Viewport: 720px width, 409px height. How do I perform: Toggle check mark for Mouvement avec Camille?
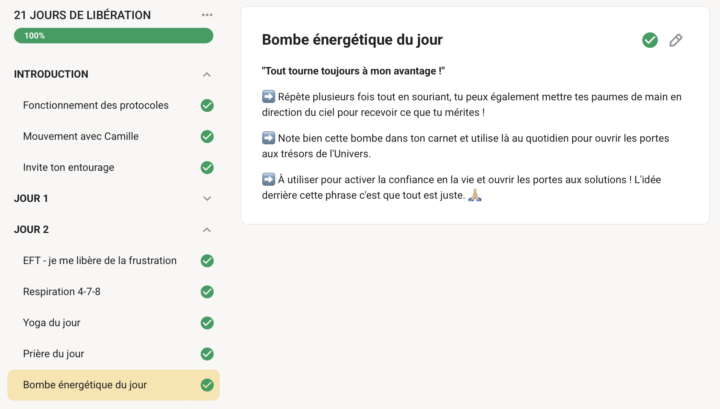point(207,136)
